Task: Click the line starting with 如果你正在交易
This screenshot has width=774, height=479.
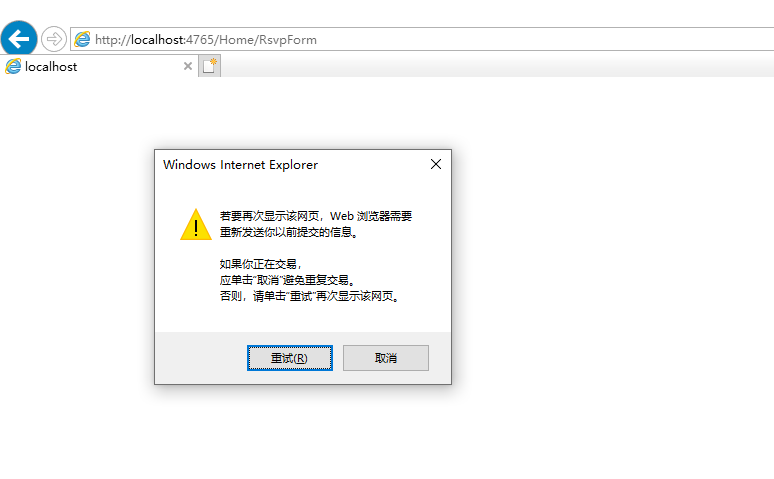Action: (x=261, y=264)
